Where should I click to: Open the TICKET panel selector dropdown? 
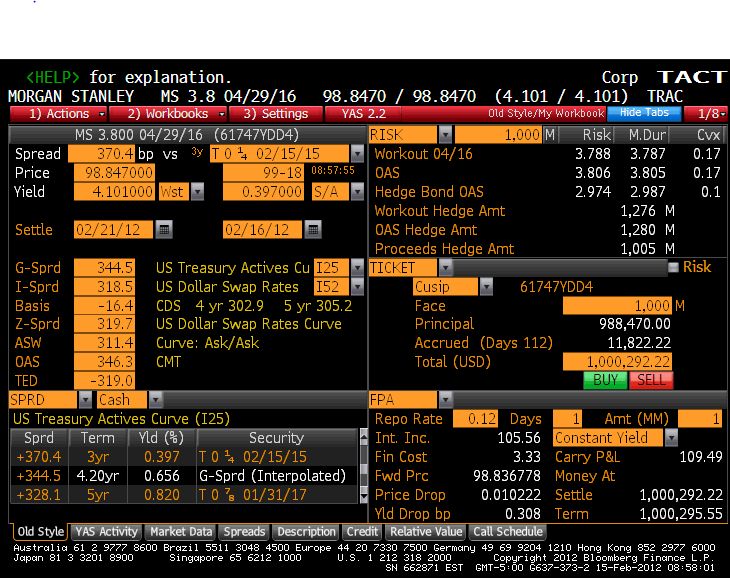click(445, 268)
